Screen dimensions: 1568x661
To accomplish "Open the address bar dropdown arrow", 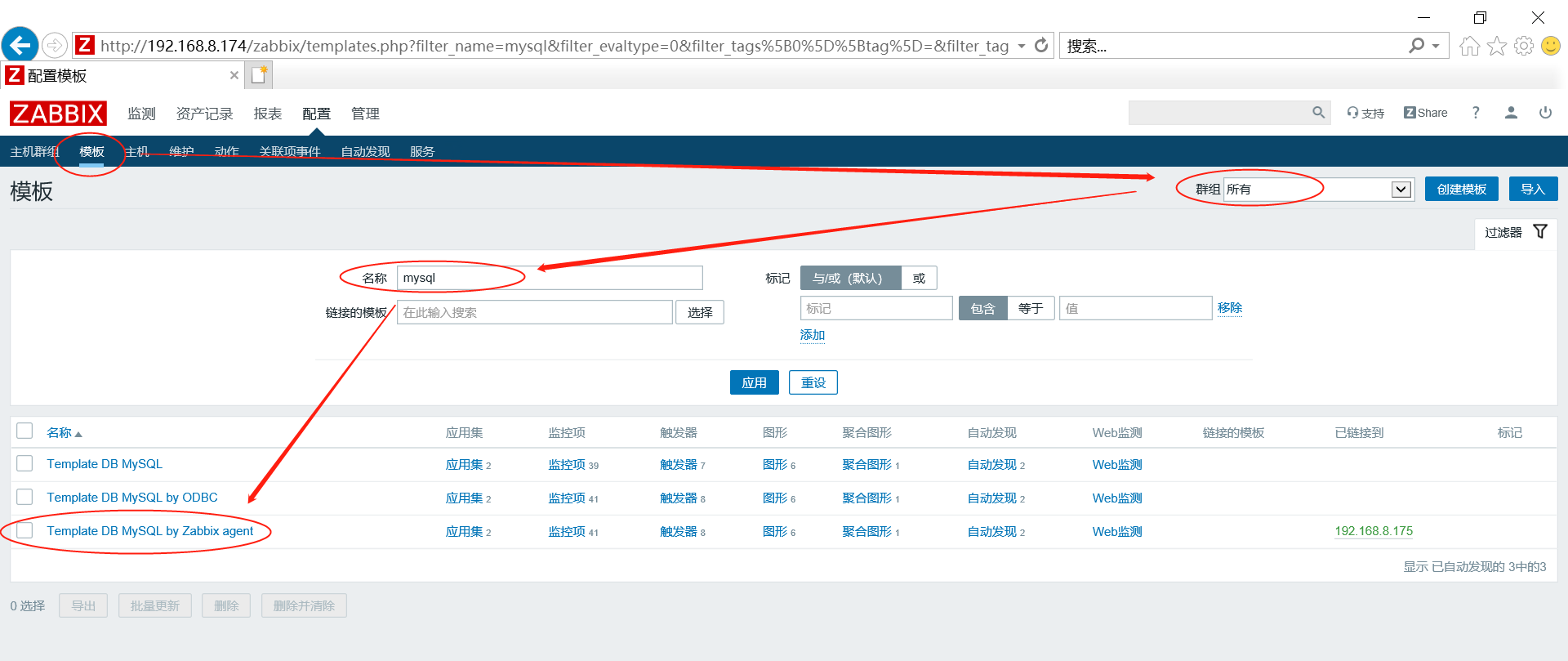I will click(1022, 46).
